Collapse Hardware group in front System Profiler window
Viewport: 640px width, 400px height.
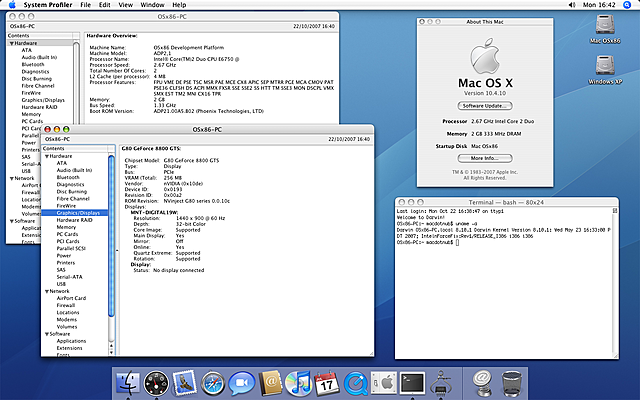(x=47, y=156)
